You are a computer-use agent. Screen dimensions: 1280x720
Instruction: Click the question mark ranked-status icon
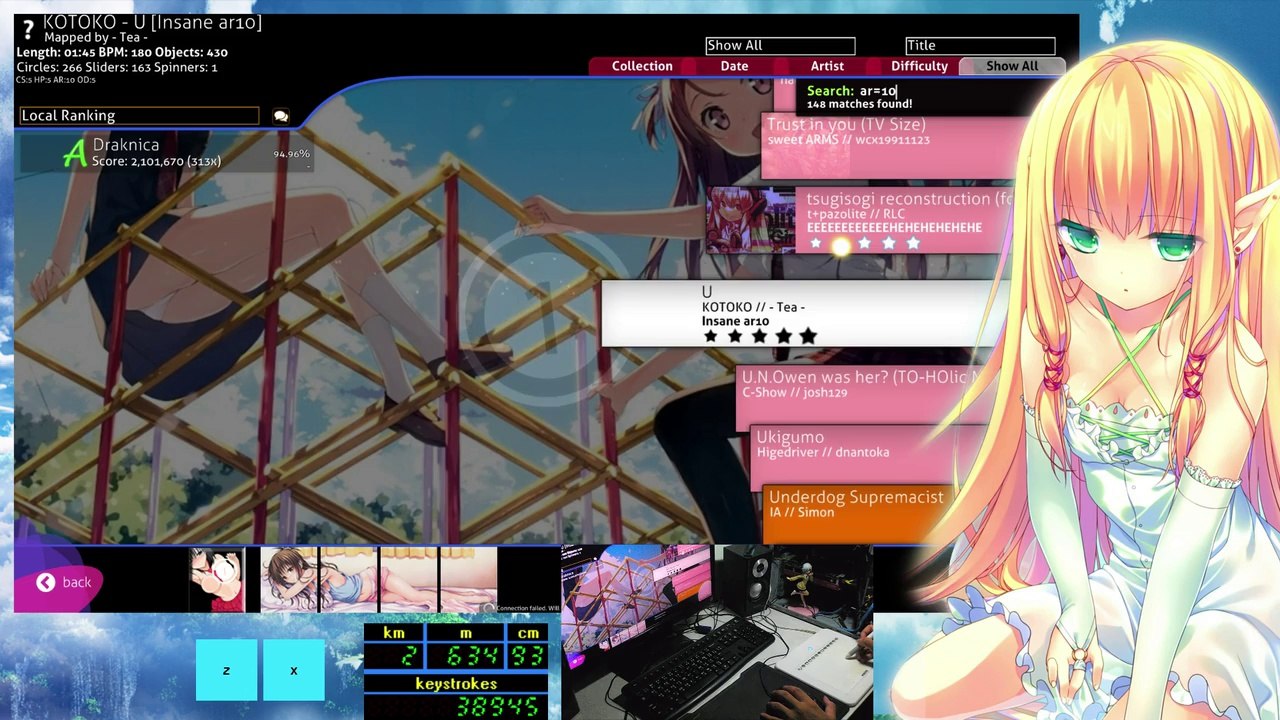[x=28, y=29]
